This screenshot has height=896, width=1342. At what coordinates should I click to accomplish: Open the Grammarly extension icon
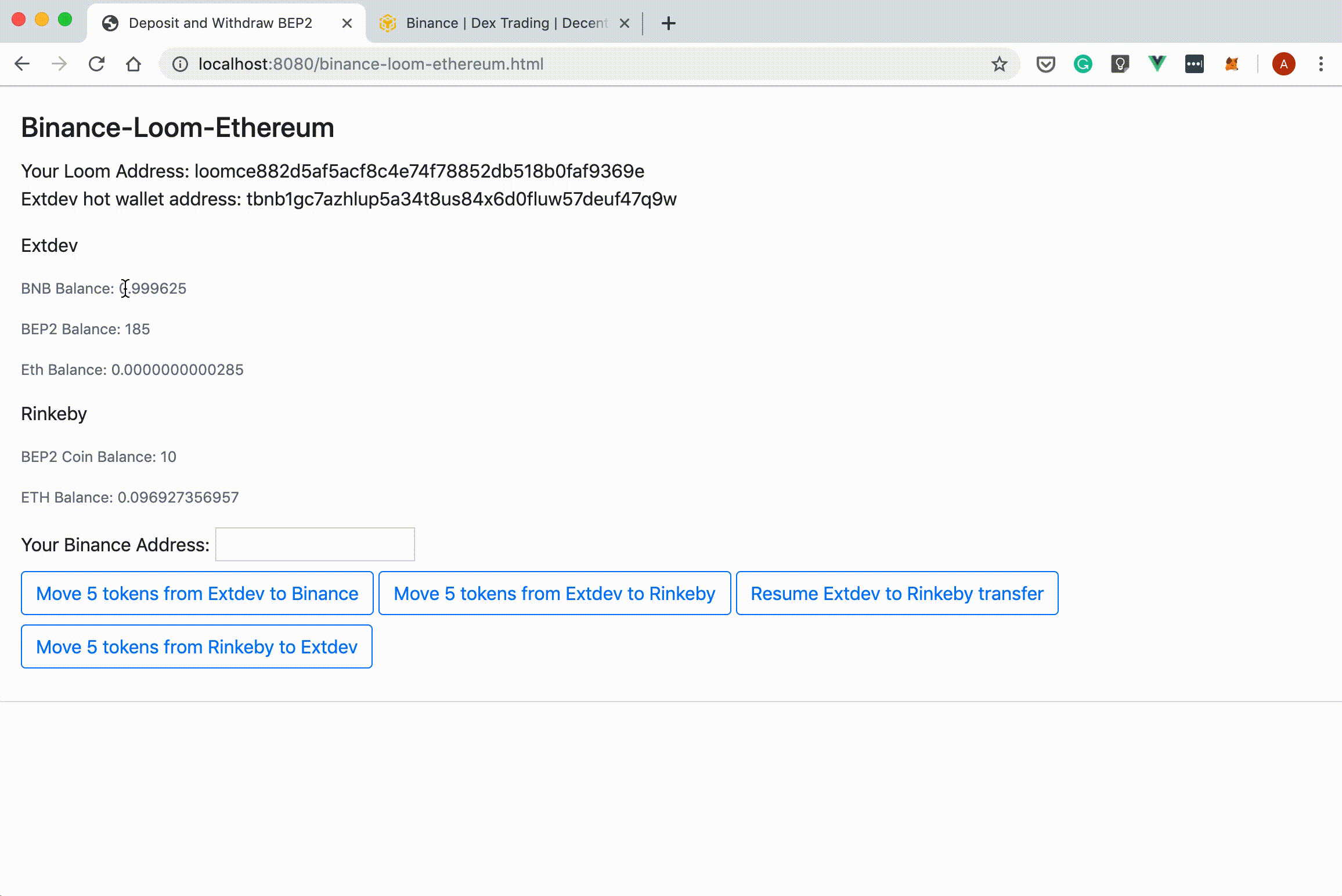pos(1083,64)
